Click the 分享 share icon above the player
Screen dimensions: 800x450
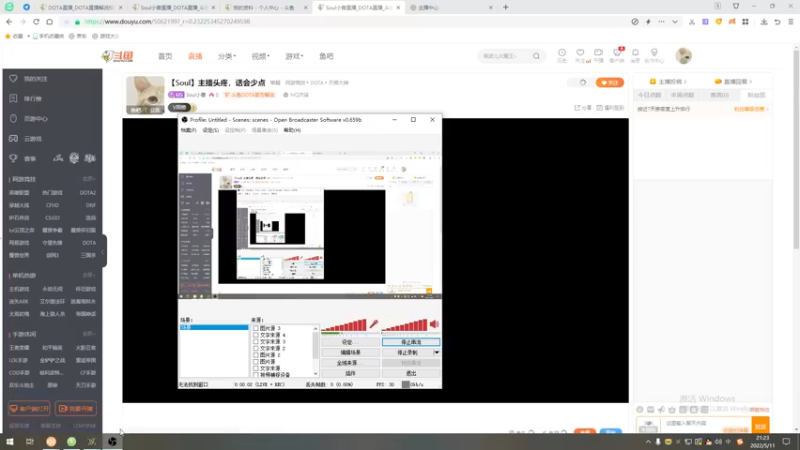(577, 108)
